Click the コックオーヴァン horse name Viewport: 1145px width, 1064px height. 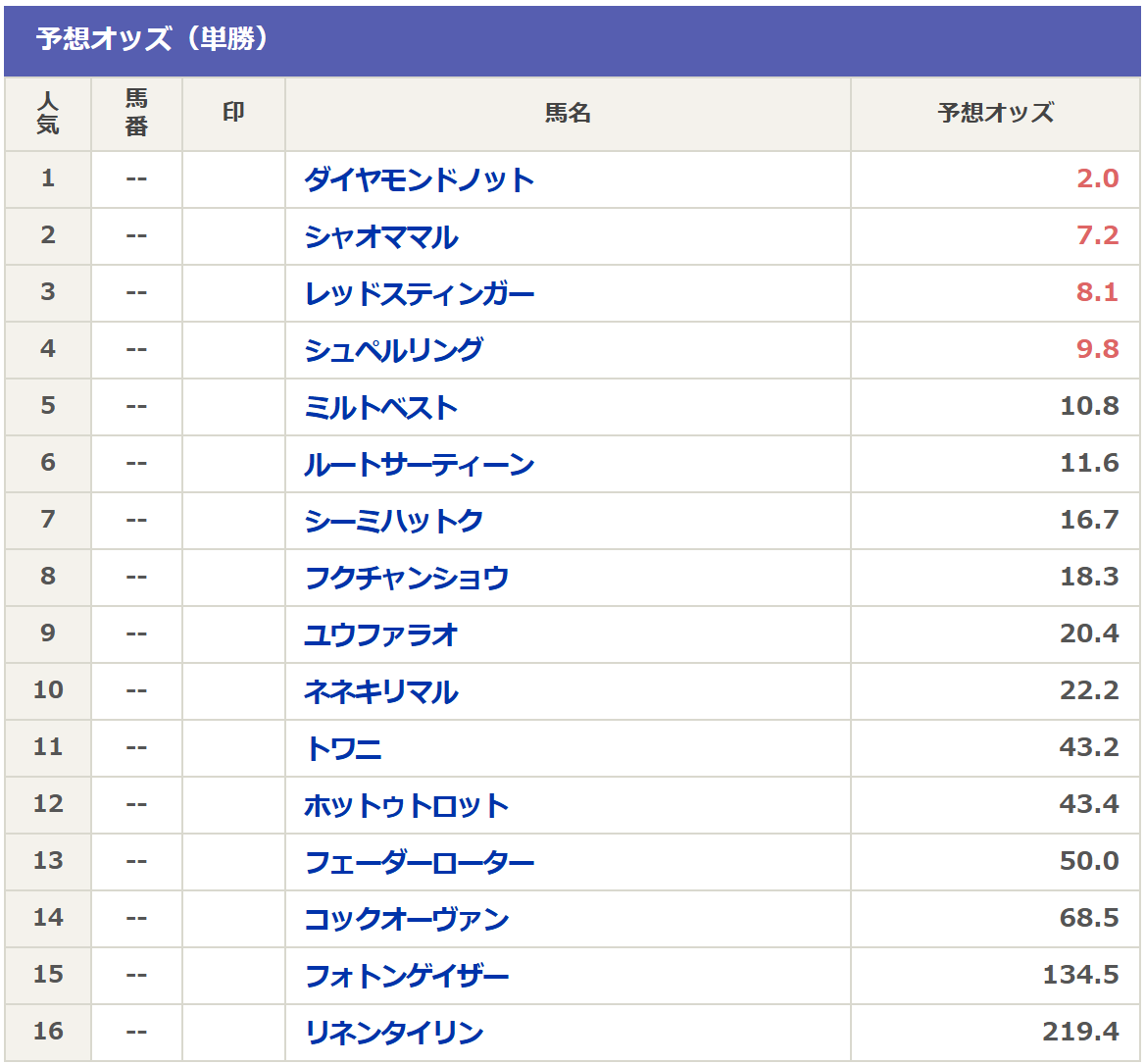[406, 919]
